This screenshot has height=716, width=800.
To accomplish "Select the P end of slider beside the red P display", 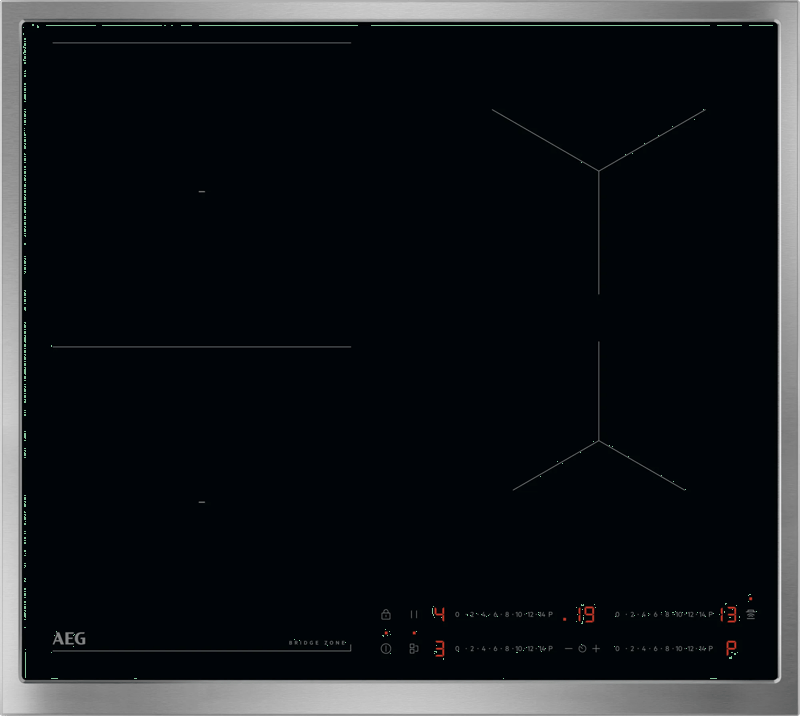I will [711, 649].
